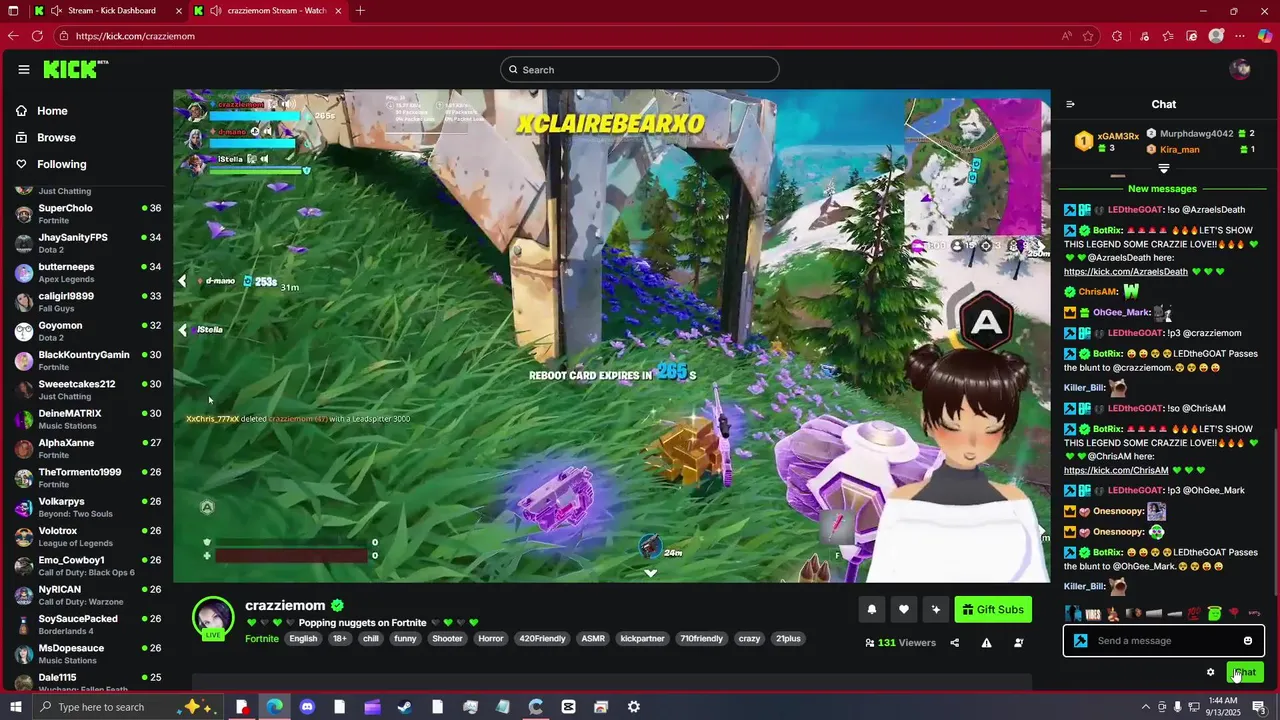Viewport: 1280px width, 720px height.
Task: Open Edge settings and more menu
Action: pyautogui.click(x=1241, y=36)
